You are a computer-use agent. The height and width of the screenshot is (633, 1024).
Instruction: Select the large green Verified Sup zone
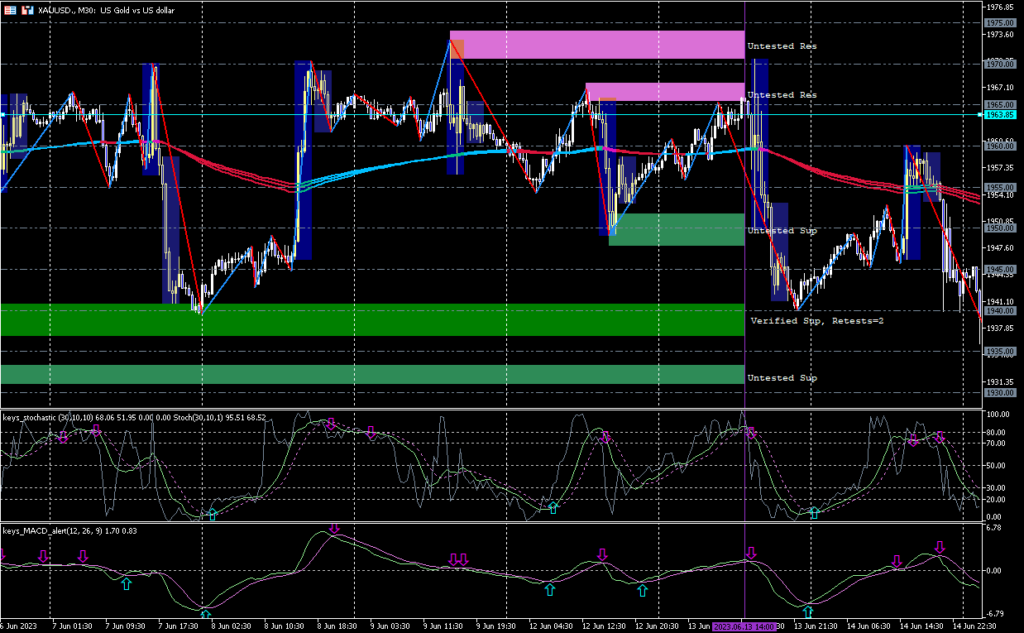click(x=372, y=320)
